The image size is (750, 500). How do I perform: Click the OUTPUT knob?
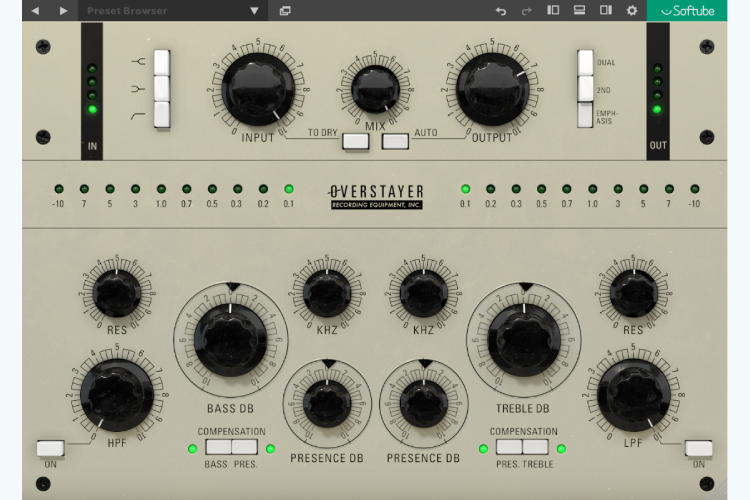pos(493,89)
